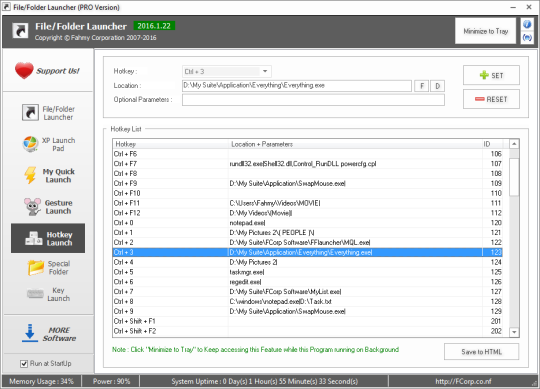Click into the Location path field
The width and height of the screenshot is (540, 389).
click(297, 86)
